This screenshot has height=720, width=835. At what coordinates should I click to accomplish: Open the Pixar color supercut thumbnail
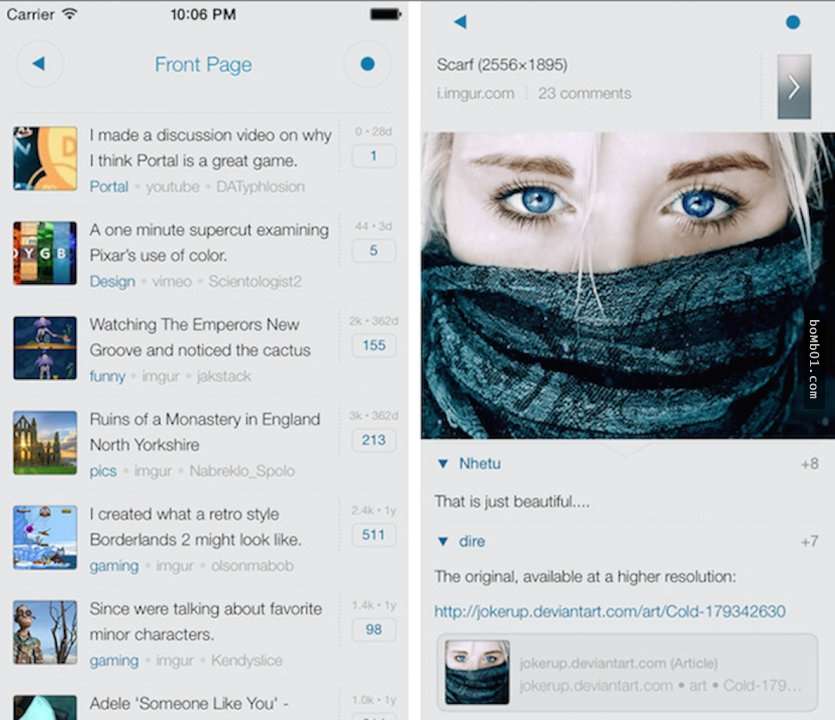pos(45,253)
